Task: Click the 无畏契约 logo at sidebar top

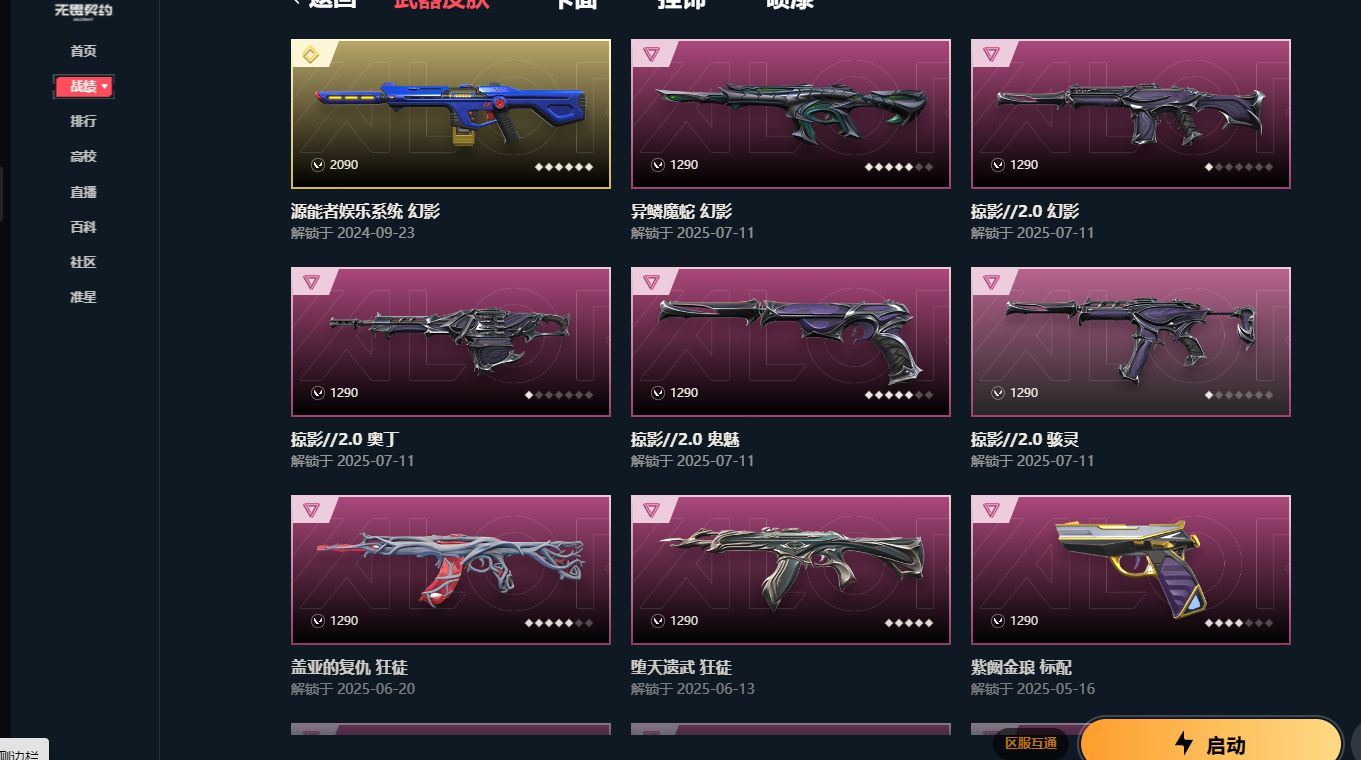Action: 83,9
